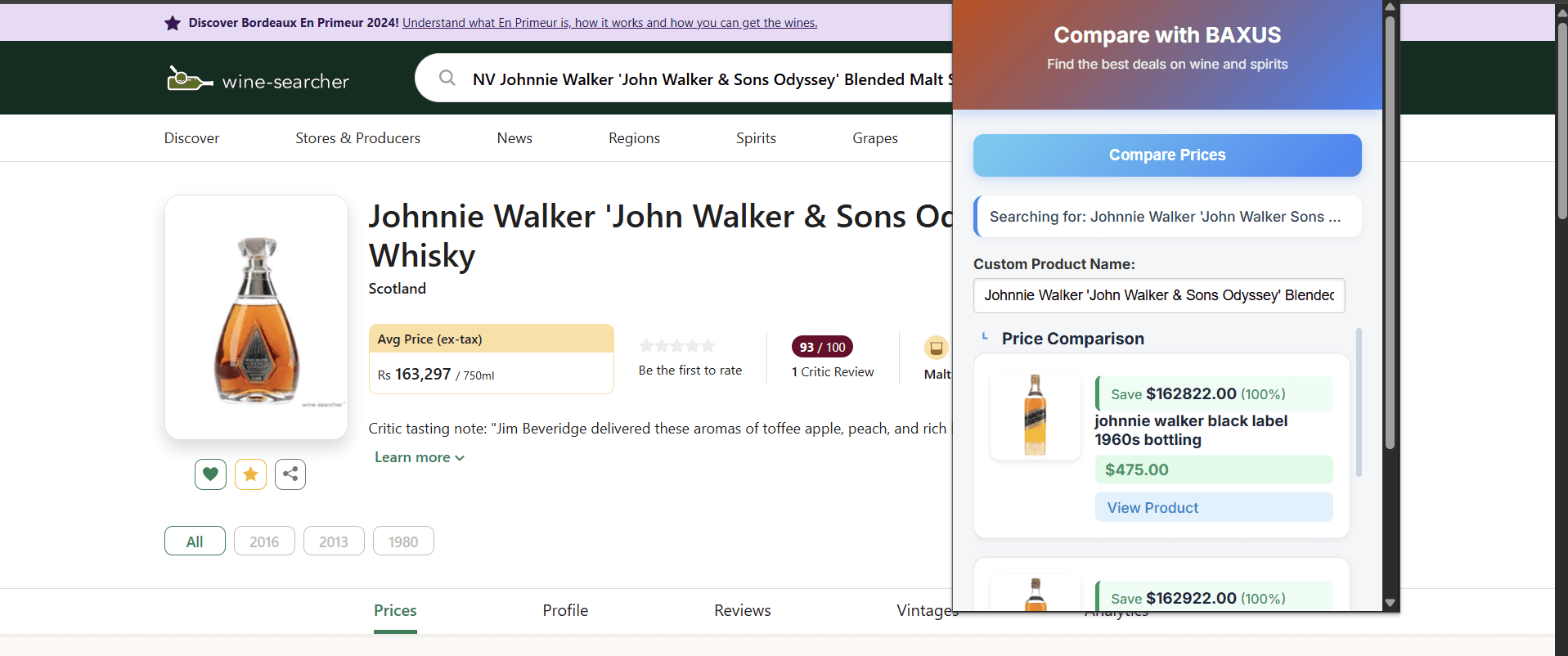This screenshot has height=656, width=1568.
Task: Select the 2016 vintage filter
Action: [x=264, y=541]
